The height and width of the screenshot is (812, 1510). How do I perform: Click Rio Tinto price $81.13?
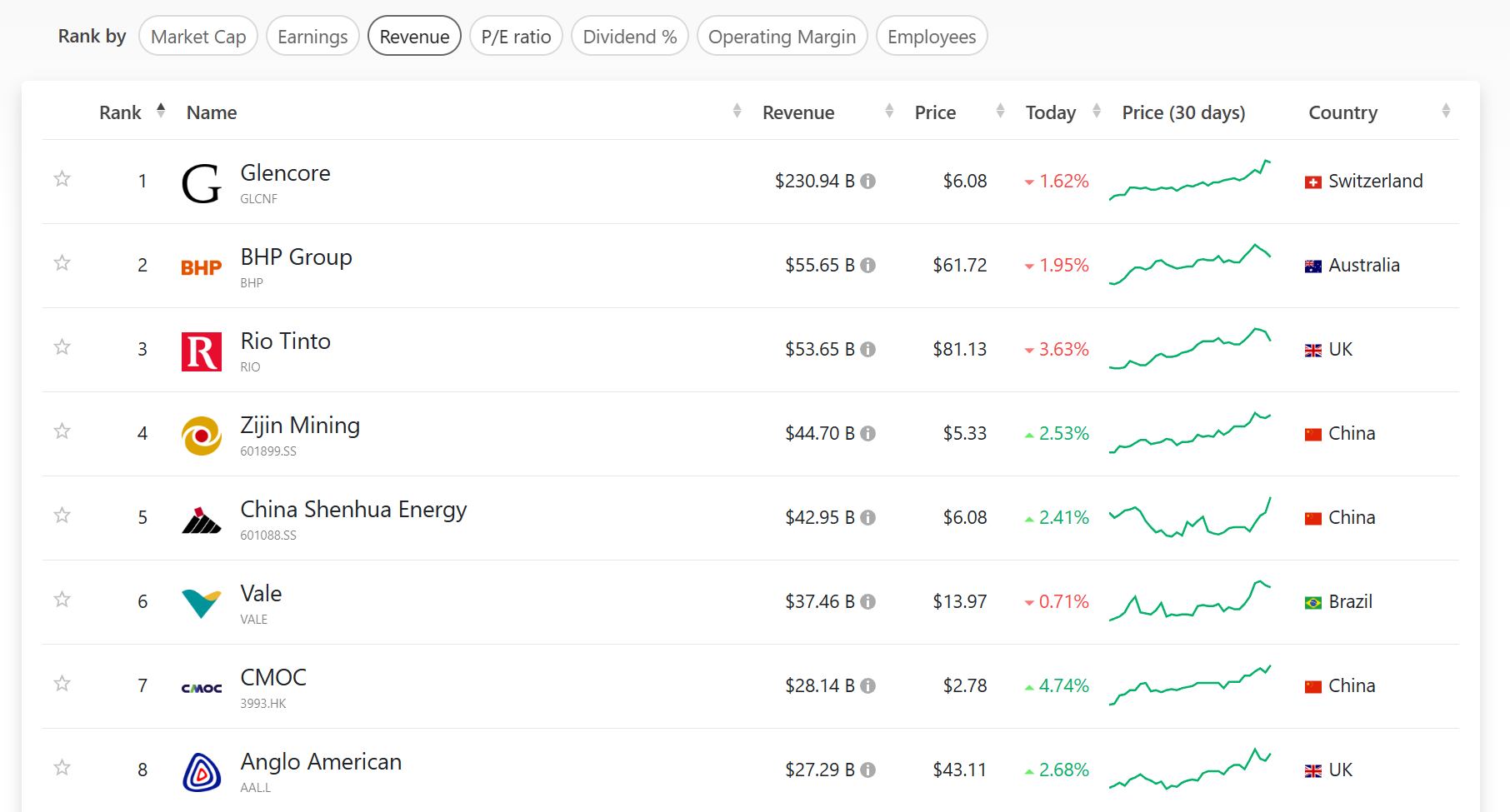coord(959,349)
